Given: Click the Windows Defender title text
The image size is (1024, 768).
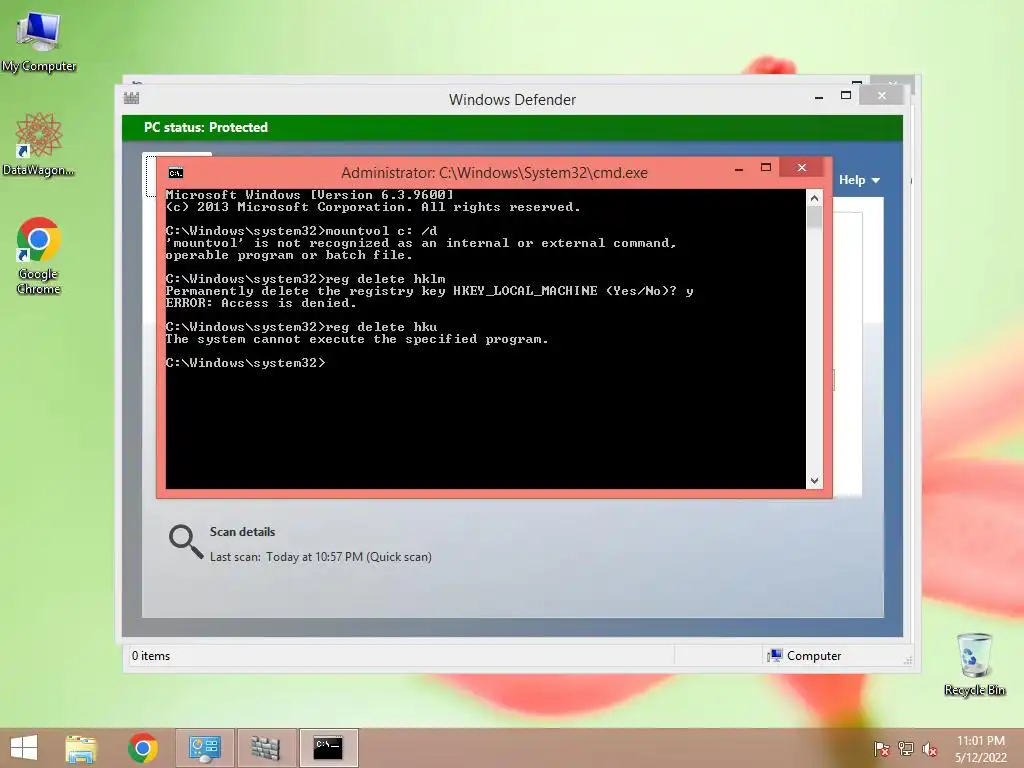Looking at the screenshot, I should coord(512,100).
